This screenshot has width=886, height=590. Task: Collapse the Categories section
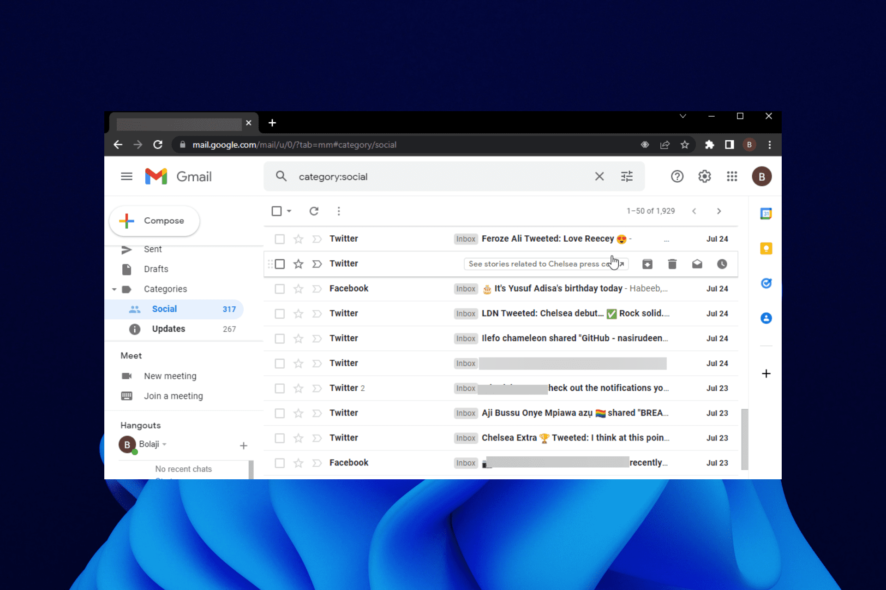[114, 289]
